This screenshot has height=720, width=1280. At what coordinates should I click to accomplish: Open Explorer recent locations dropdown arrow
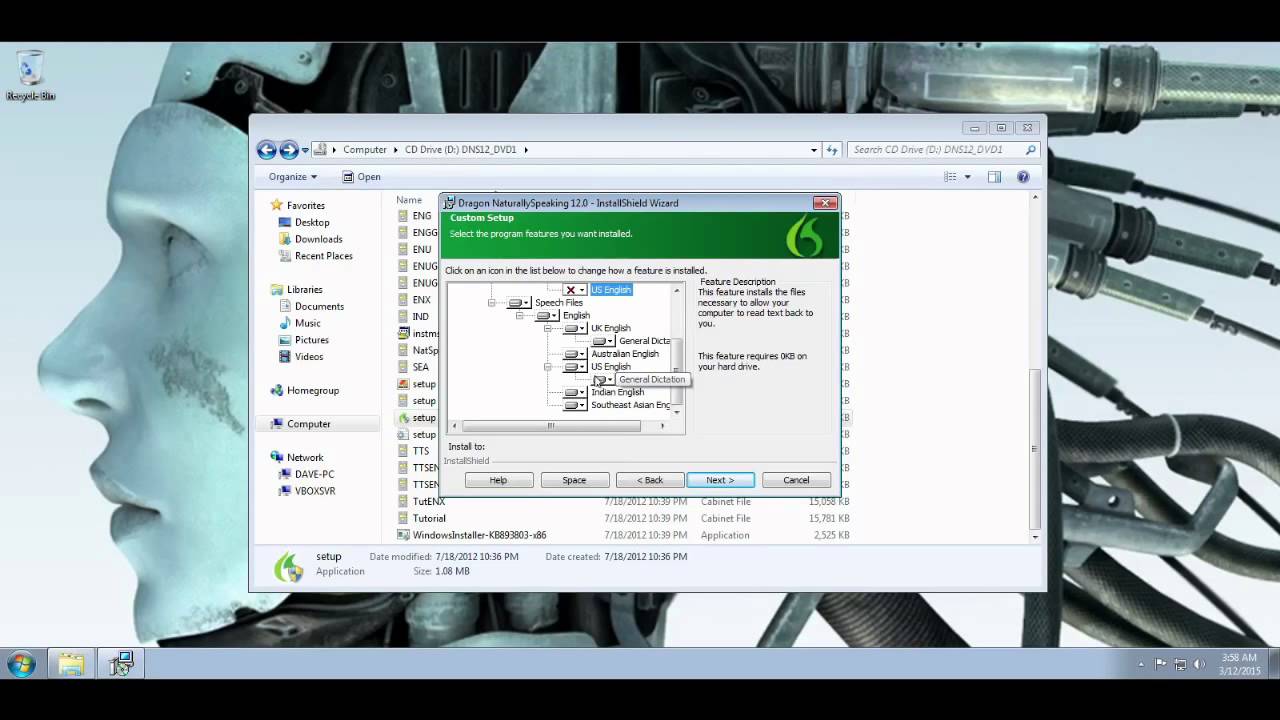pos(305,150)
